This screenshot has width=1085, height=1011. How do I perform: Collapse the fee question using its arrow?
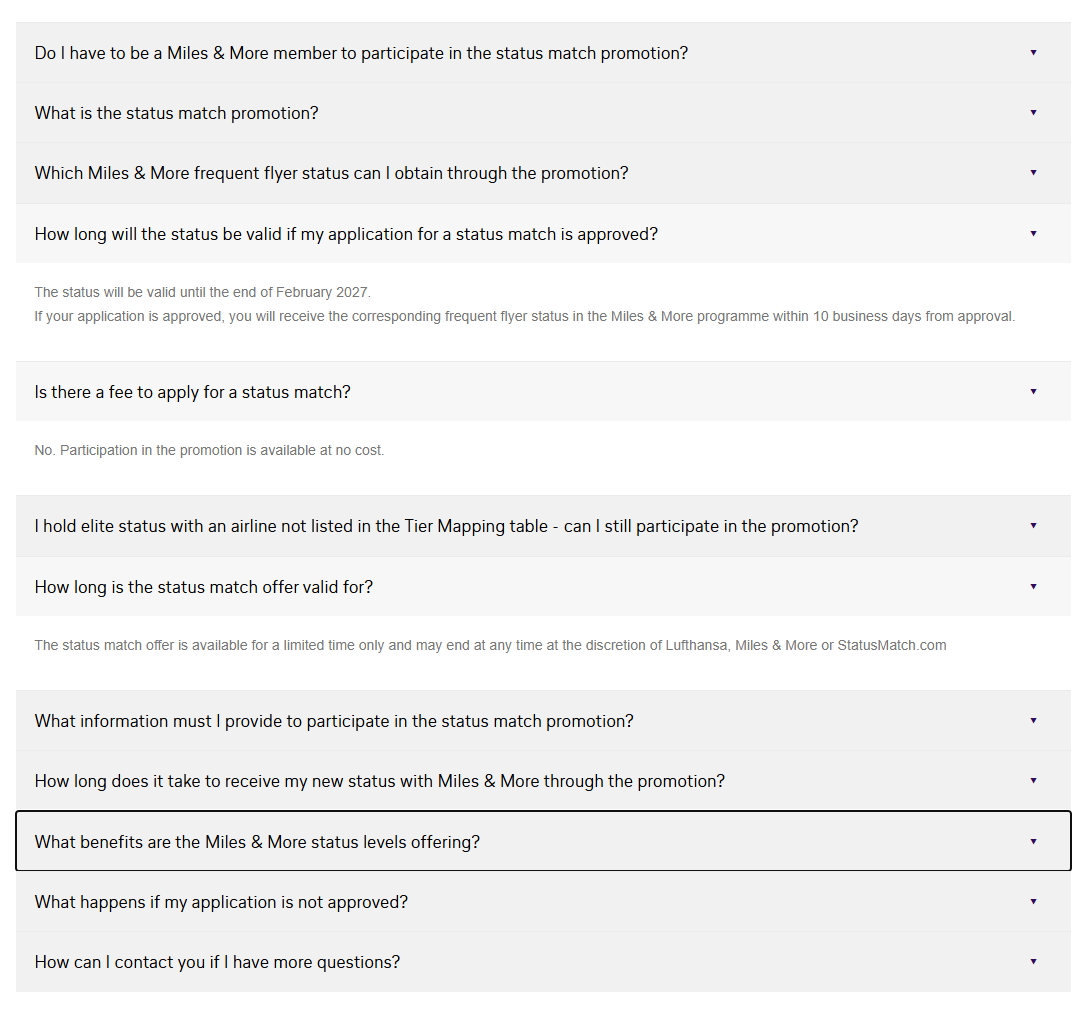coord(1033,391)
